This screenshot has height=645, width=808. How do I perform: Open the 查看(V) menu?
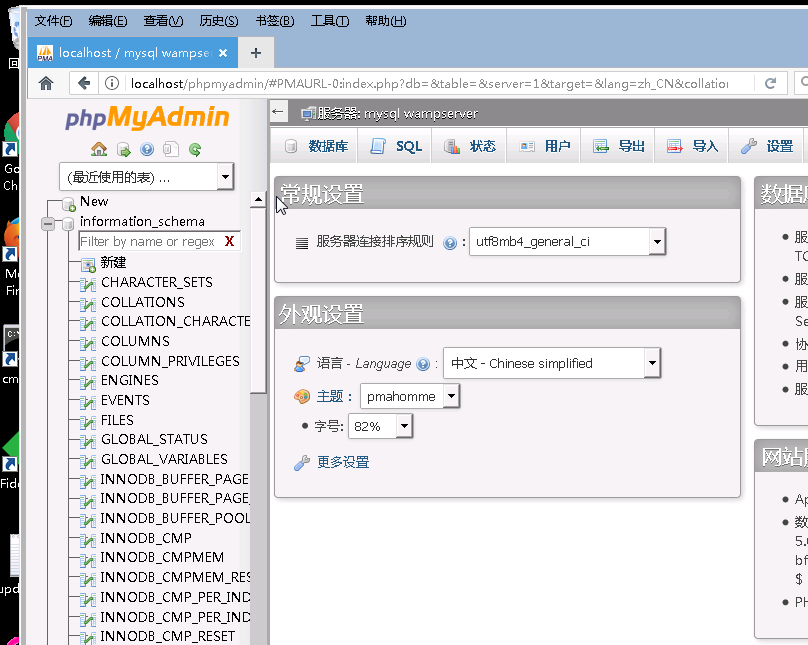point(163,21)
